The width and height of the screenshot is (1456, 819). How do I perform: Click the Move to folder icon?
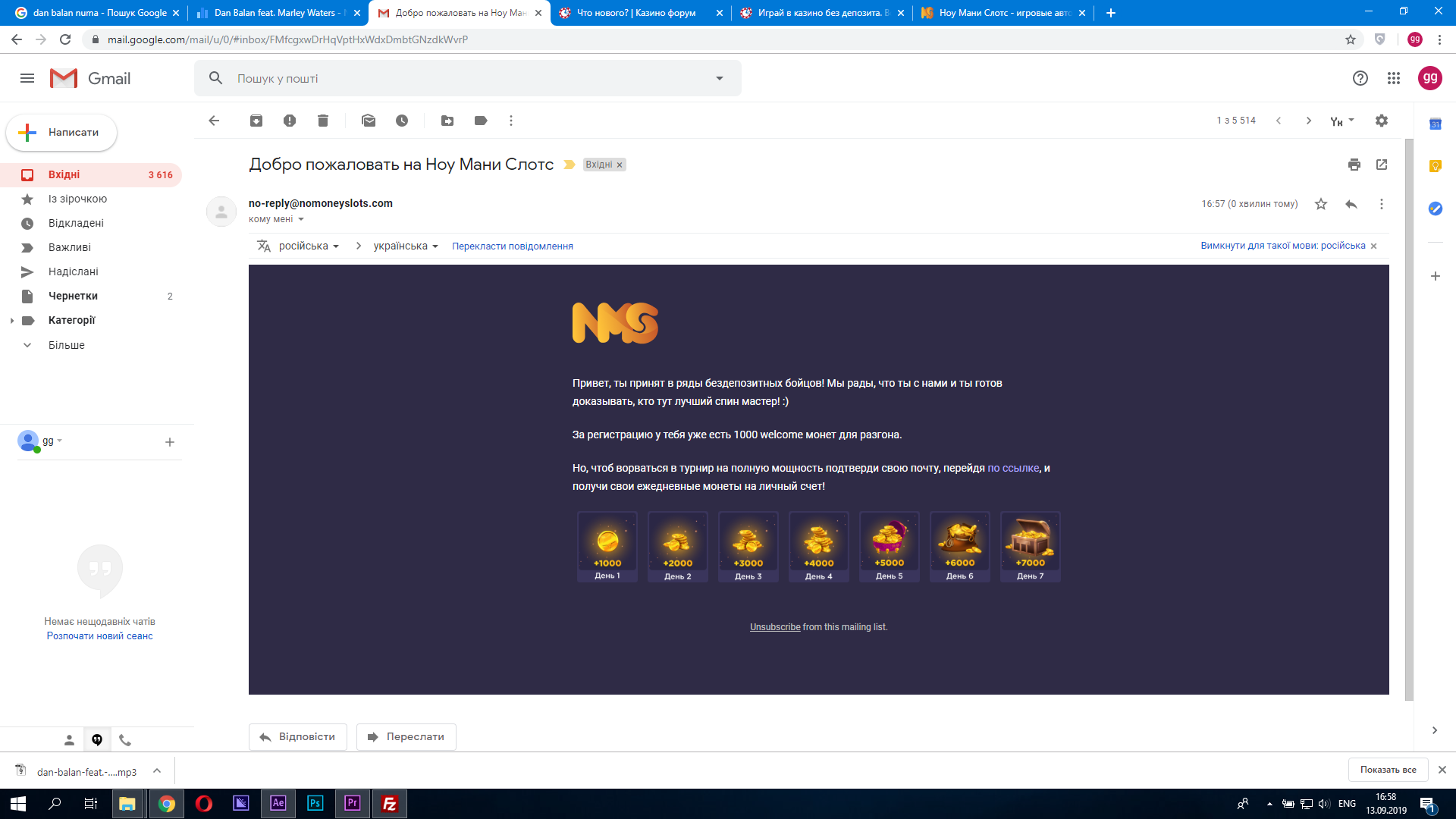447,121
